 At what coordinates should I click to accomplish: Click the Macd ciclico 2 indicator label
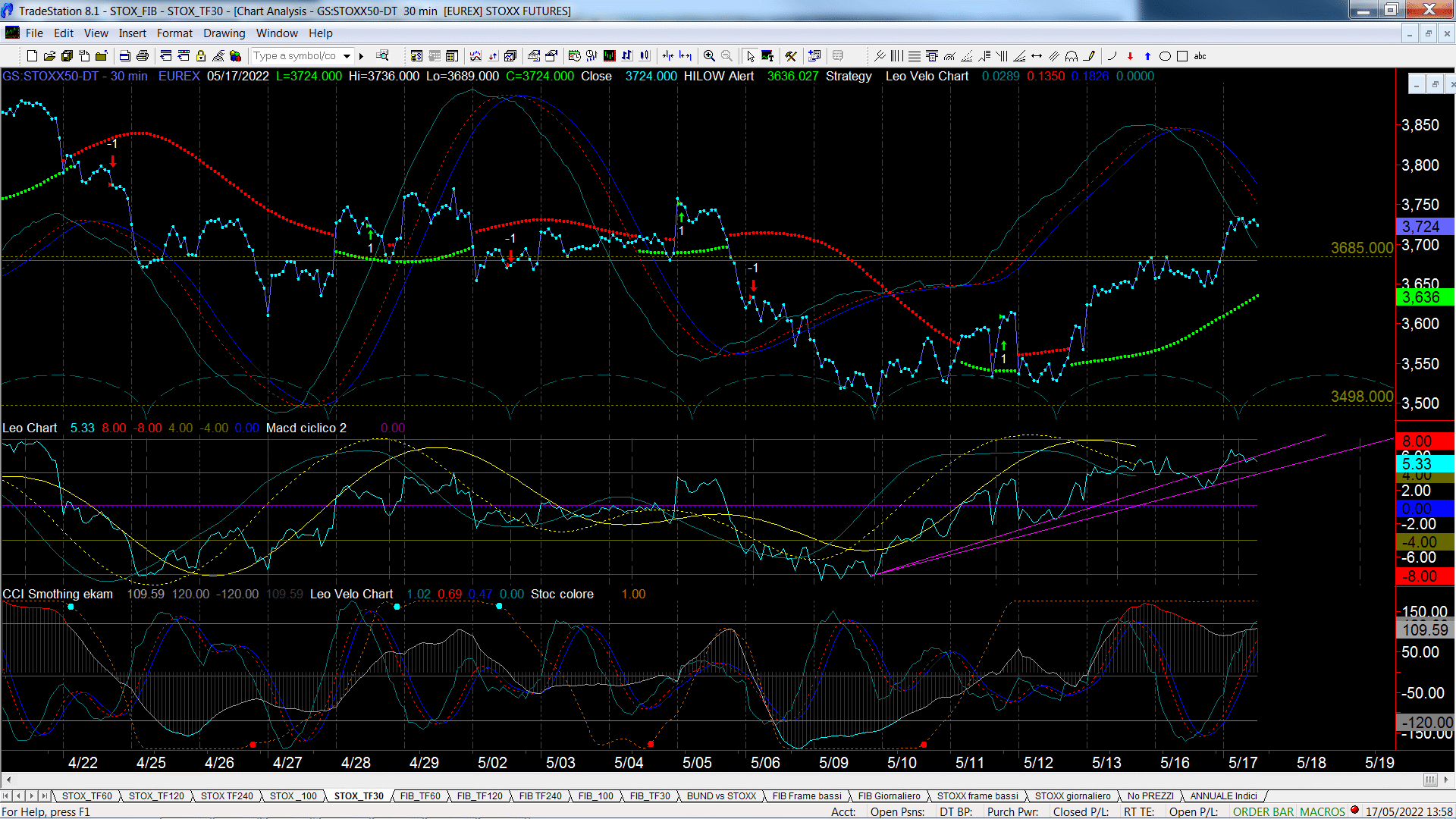306,428
